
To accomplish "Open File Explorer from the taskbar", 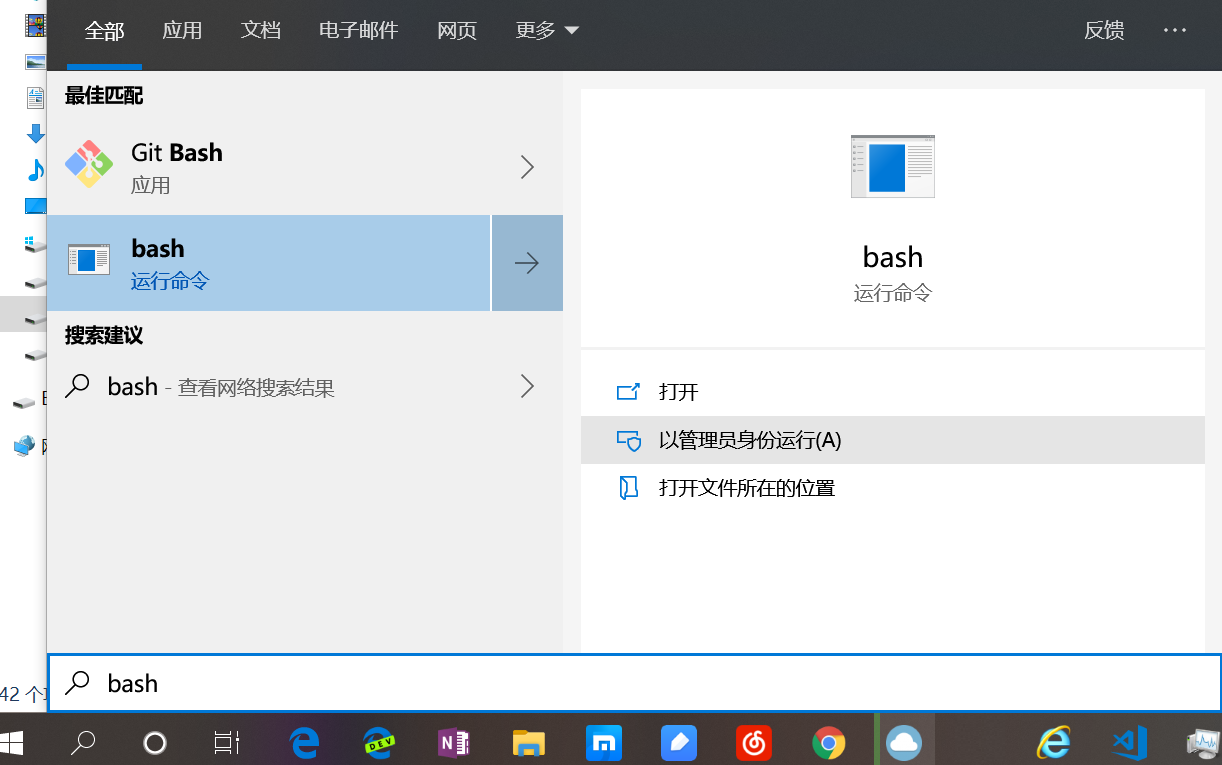I will click(x=528, y=743).
